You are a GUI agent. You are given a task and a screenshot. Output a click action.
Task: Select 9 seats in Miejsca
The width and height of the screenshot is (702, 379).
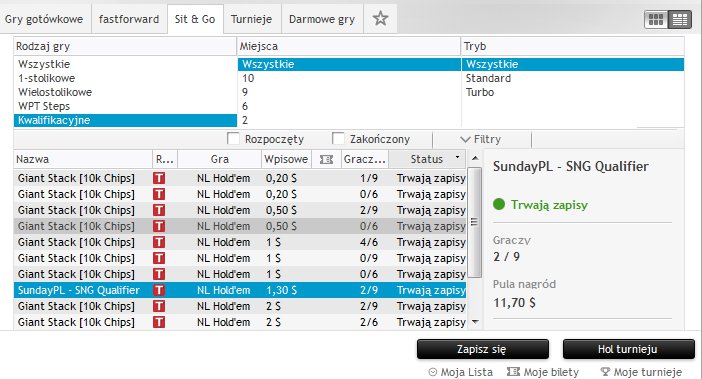tap(349, 92)
